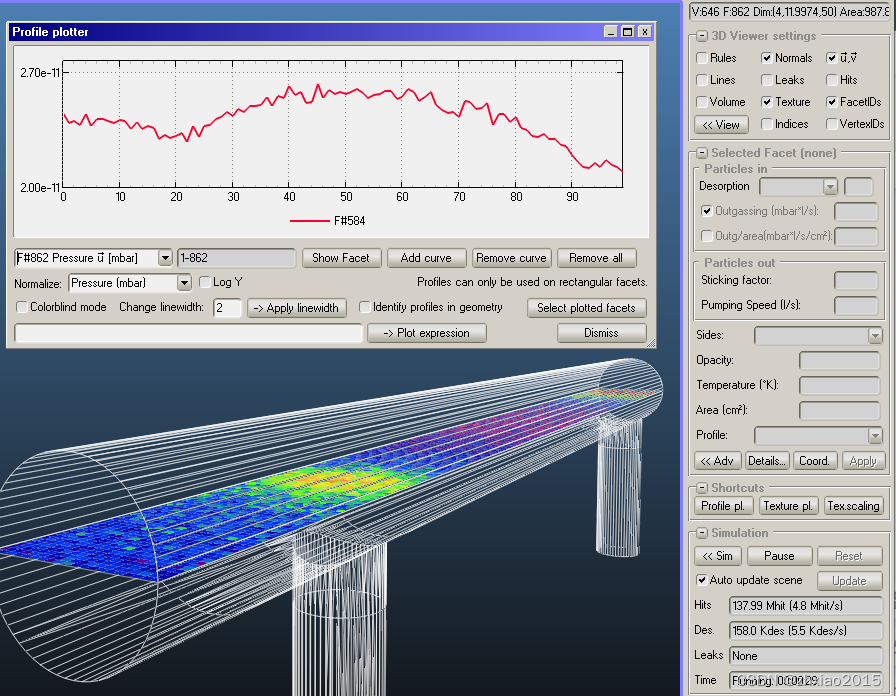This screenshot has height=696, width=896.
Task: Click Add curve button
Action: [426, 258]
